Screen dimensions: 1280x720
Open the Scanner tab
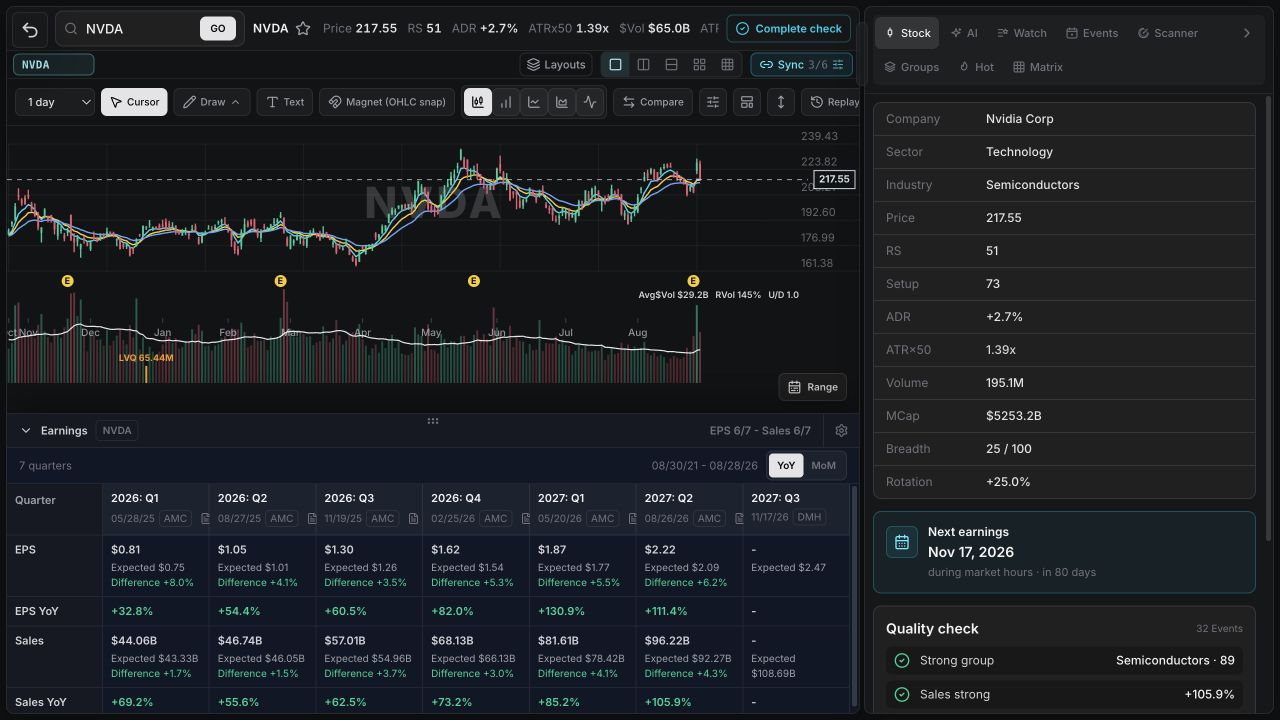(1167, 33)
